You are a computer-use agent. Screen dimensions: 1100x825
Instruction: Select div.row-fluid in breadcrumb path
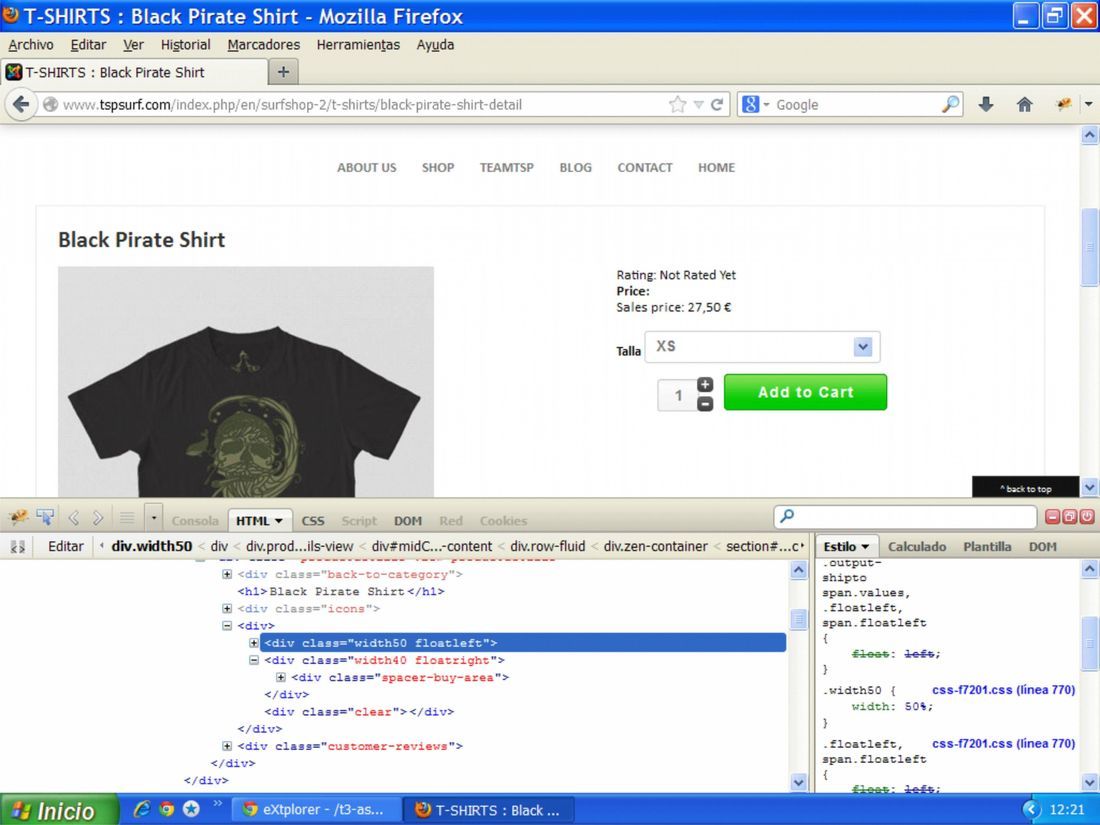[x=547, y=546]
